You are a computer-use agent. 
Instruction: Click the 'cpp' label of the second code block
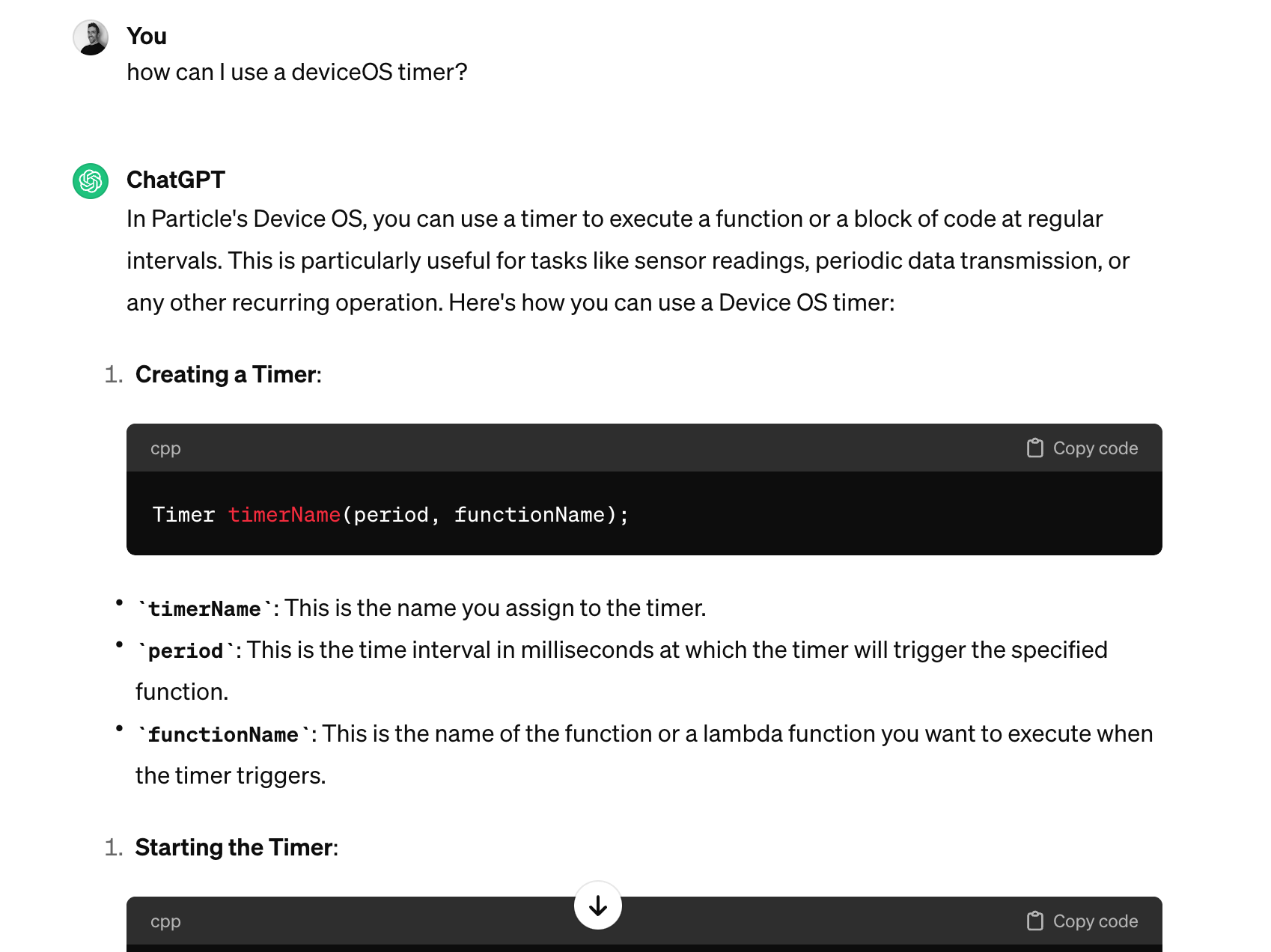[x=165, y=921]
